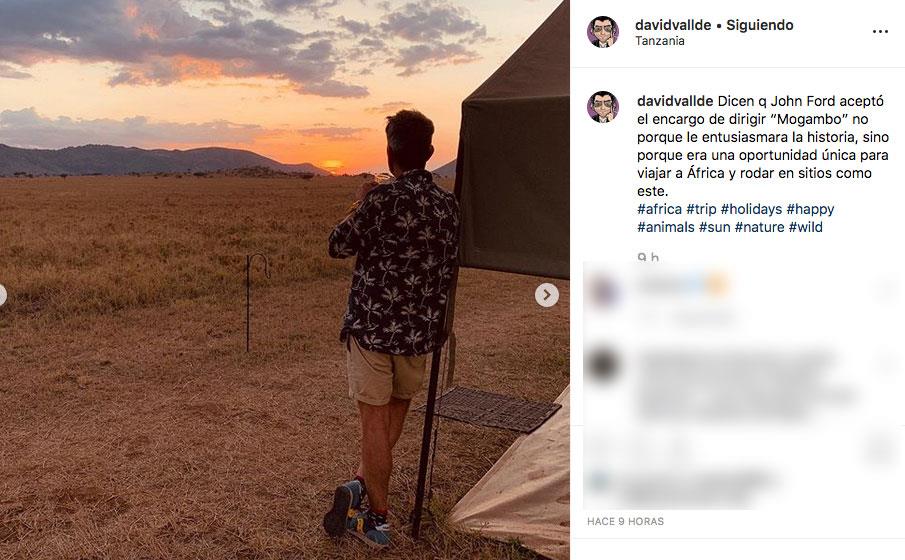Viewport: 905px width, 560px height.
Task: Click the avatar beside the caption text
Action: point(603,107)
